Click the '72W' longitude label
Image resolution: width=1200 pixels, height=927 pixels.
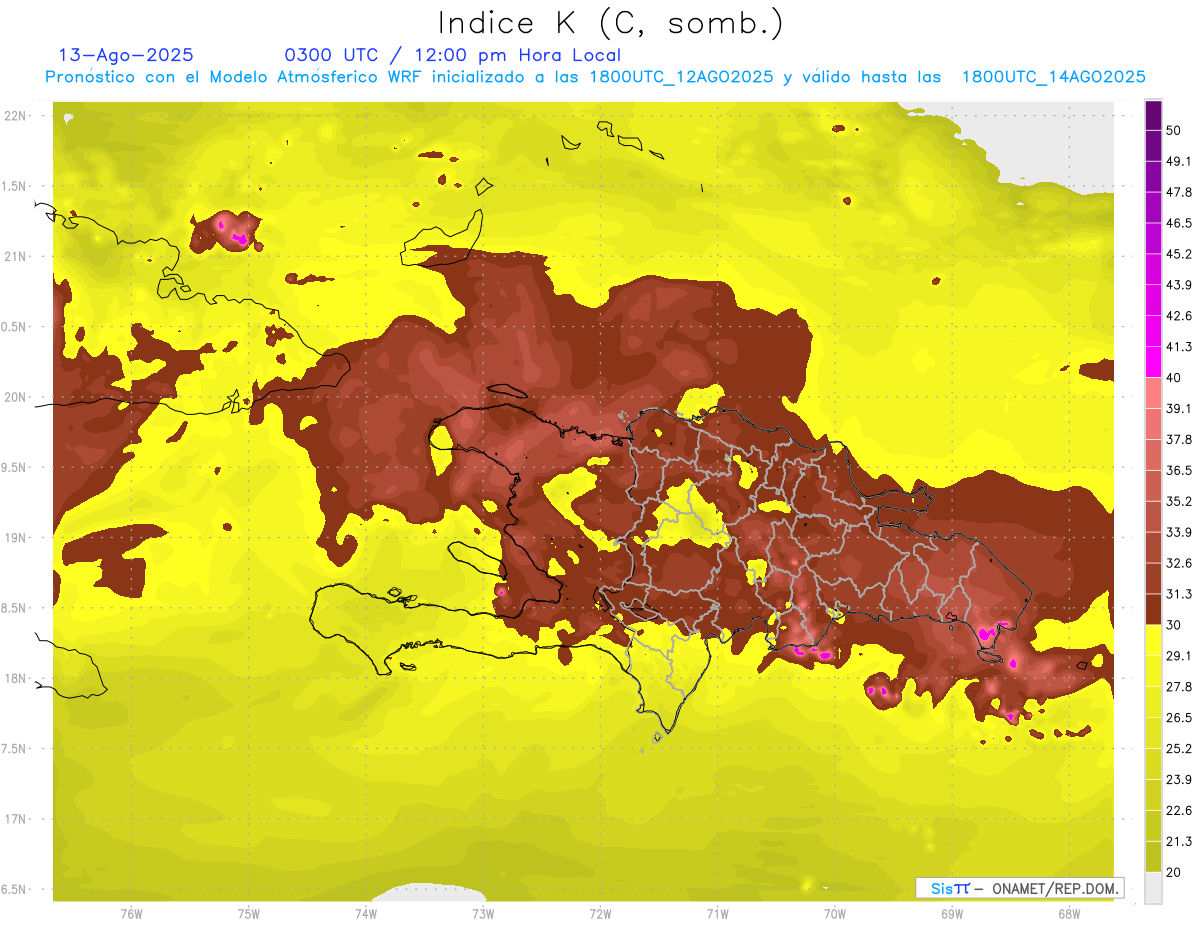pyautogui.click(x=600, y=914)
